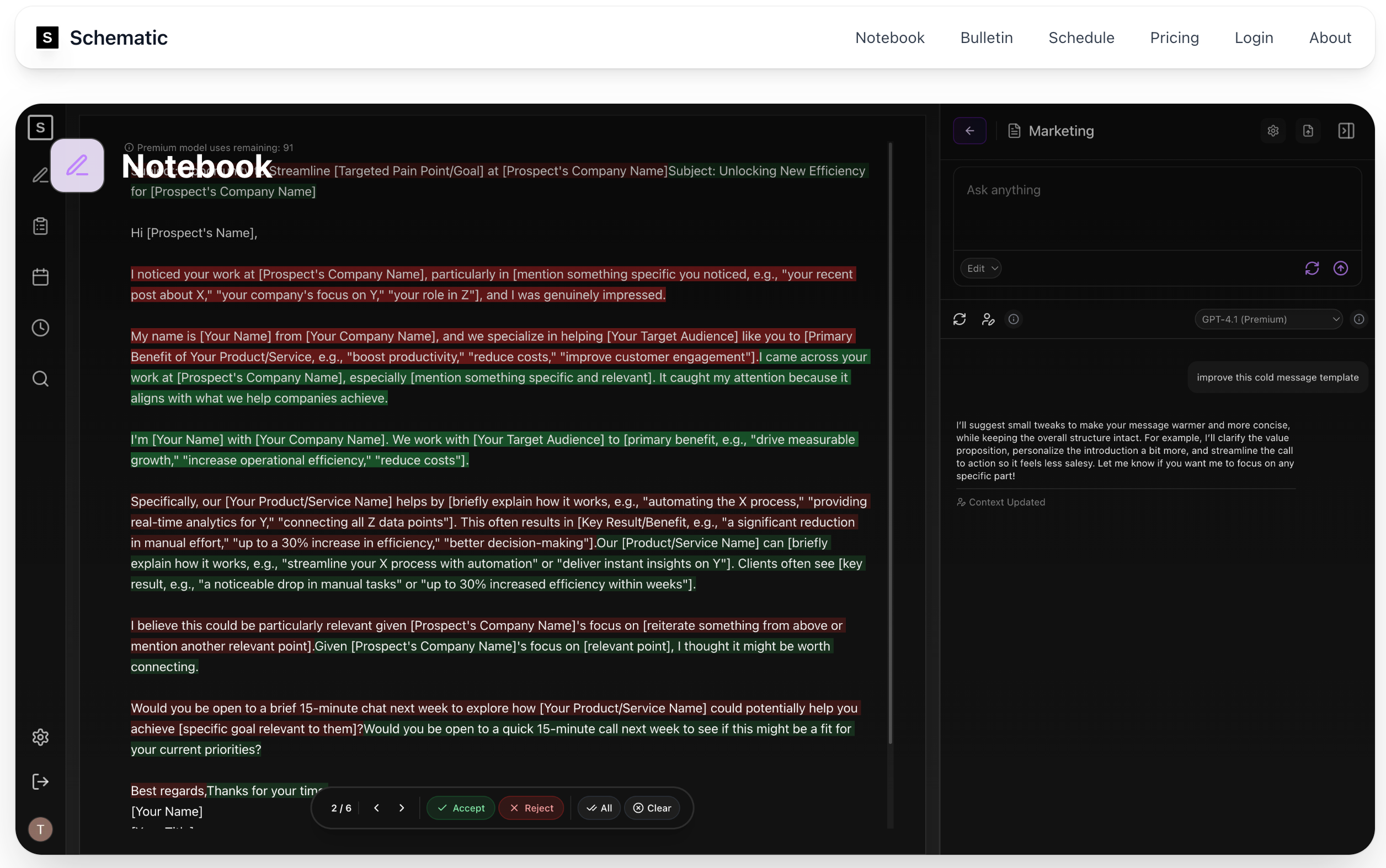Click the file export icon beside Marketing
This screenshot has width=1386, height=868.
click(1308, 131)
